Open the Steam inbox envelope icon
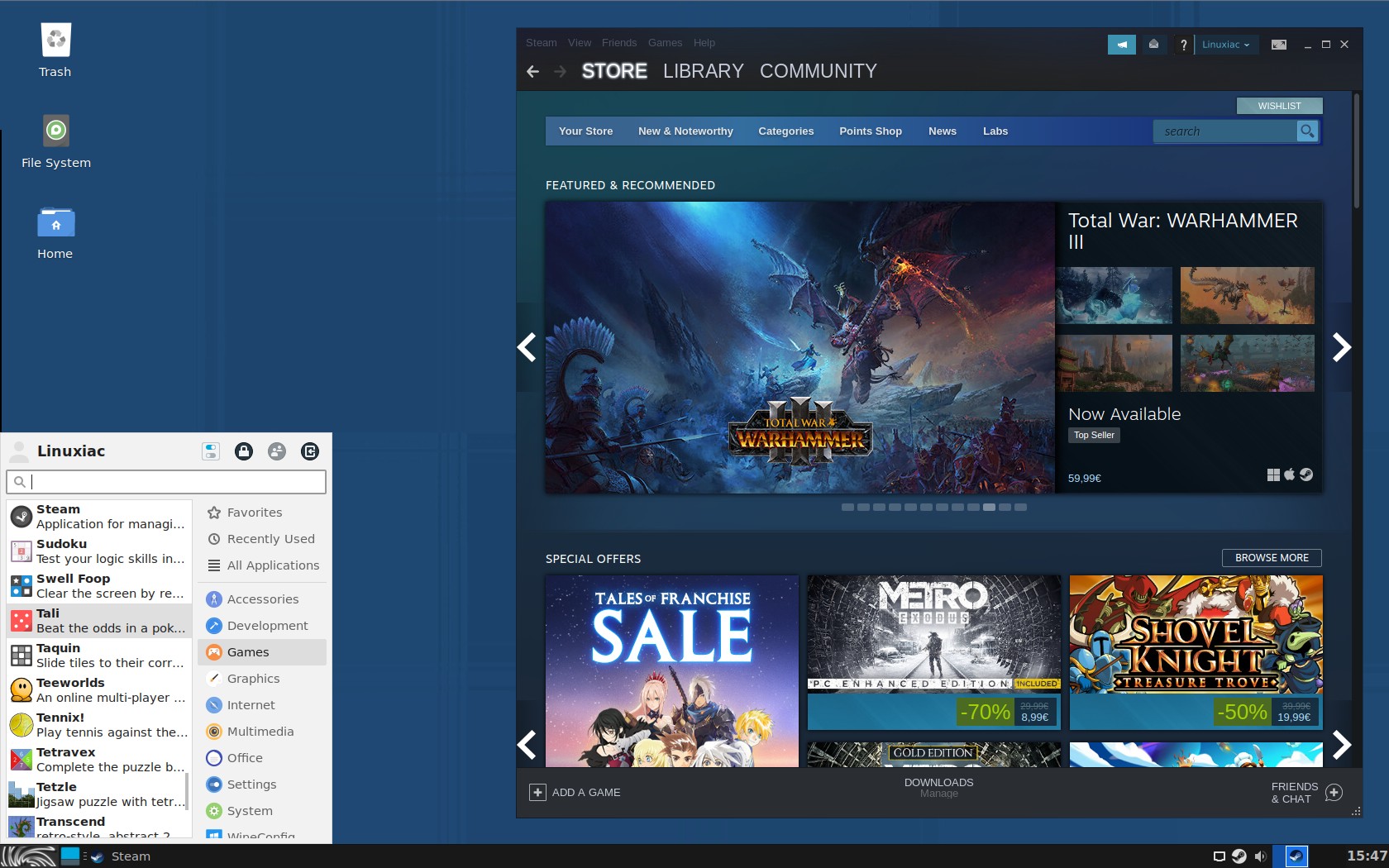This screenshot has height=868, width=1389. pyautogui.click(x=1153, y=45)
